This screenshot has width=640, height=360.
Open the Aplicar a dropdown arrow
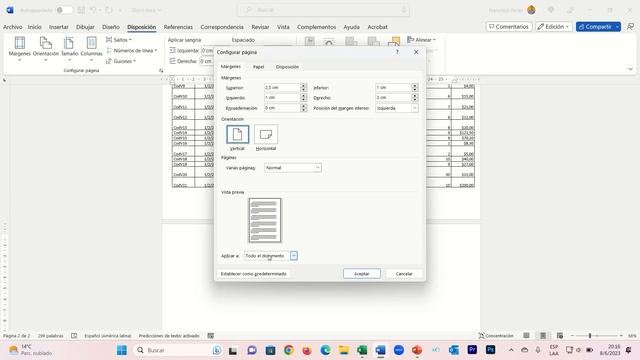pyautogui.click(x=293, y=256)
